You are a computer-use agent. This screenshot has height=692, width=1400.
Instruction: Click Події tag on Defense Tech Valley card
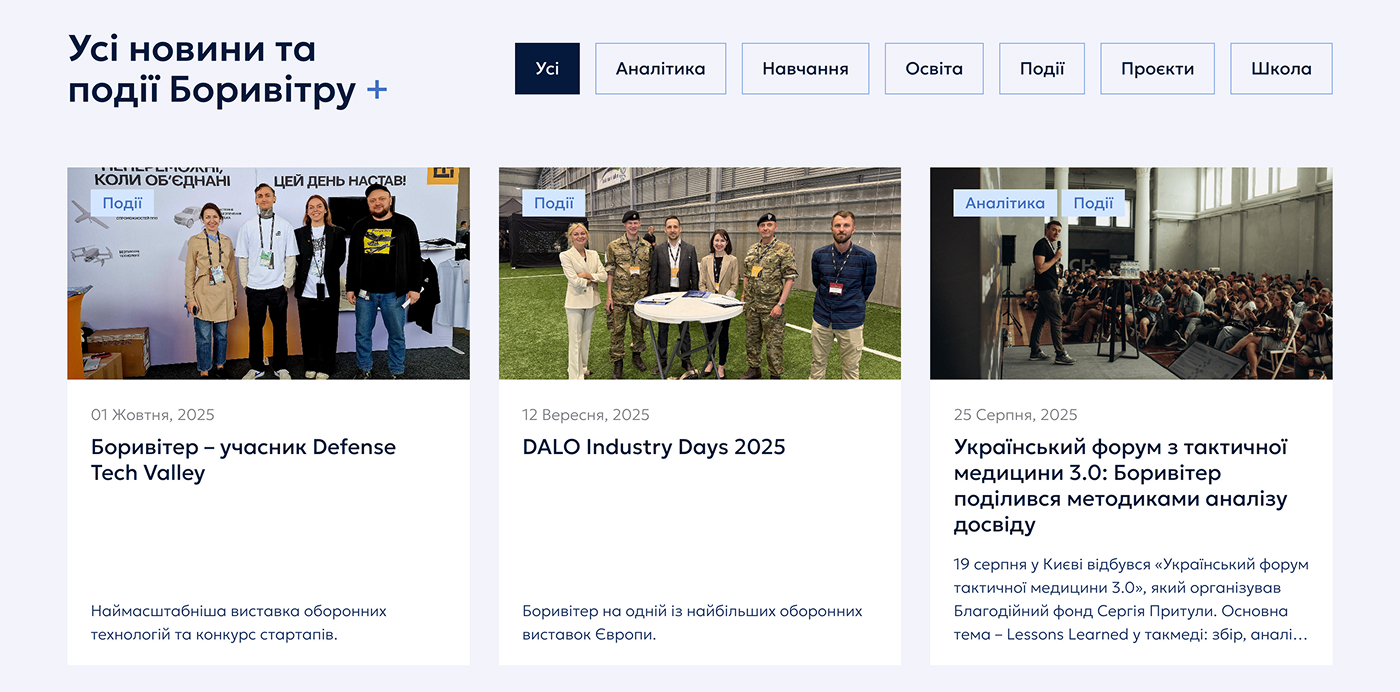(122, 203)
